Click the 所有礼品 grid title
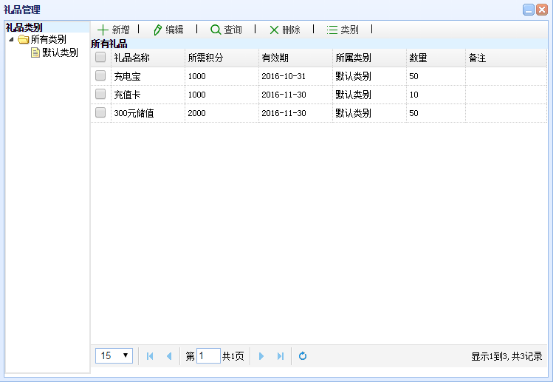Viewport: 554px width, 382px height. [109, 43]
